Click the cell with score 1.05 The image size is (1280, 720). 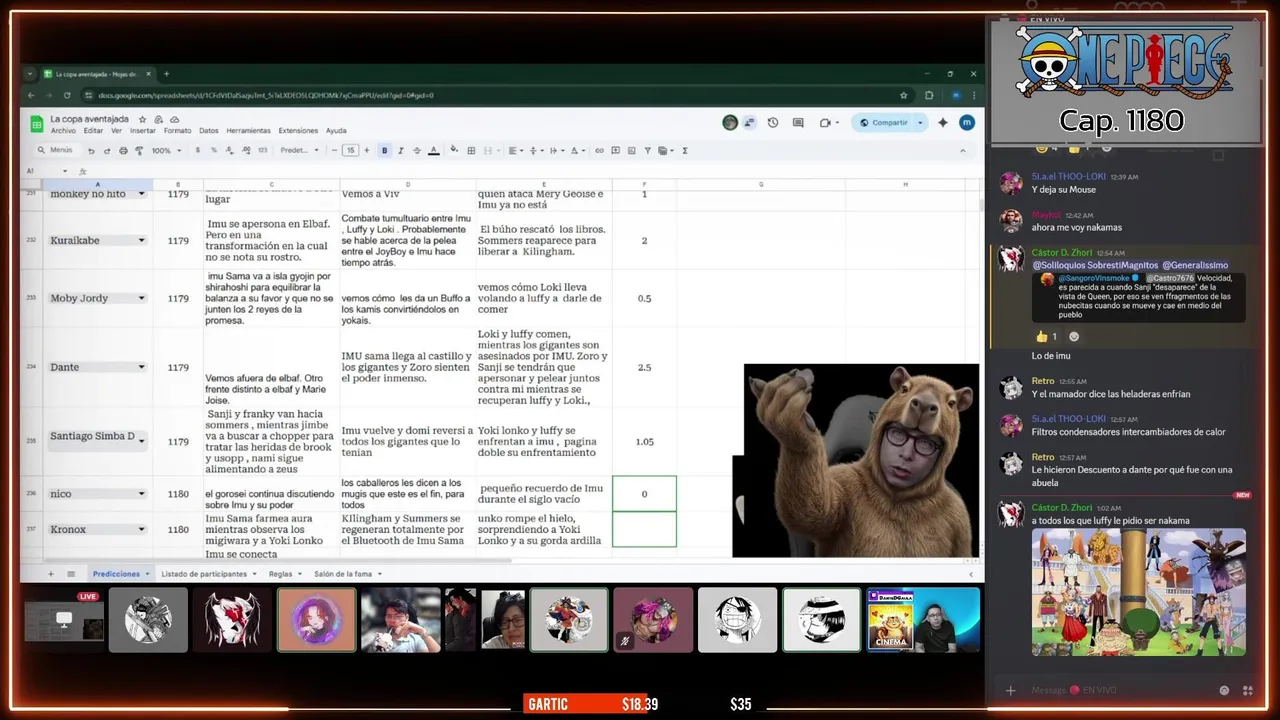644,442
